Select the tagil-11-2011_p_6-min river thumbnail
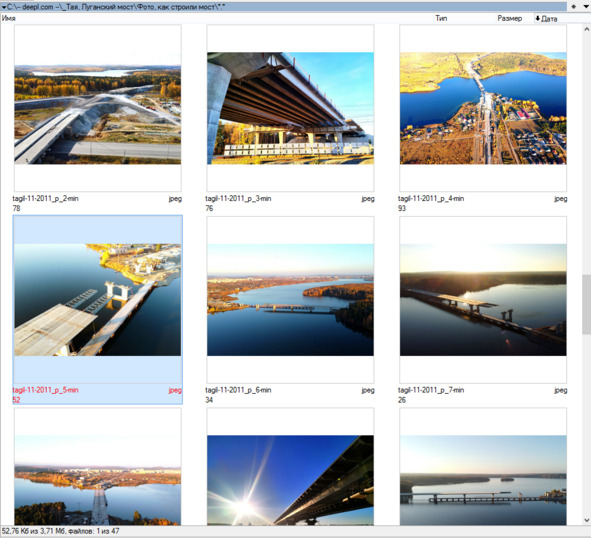The height and width of the screenshot is (538, 591). click(x=290, y=300)
